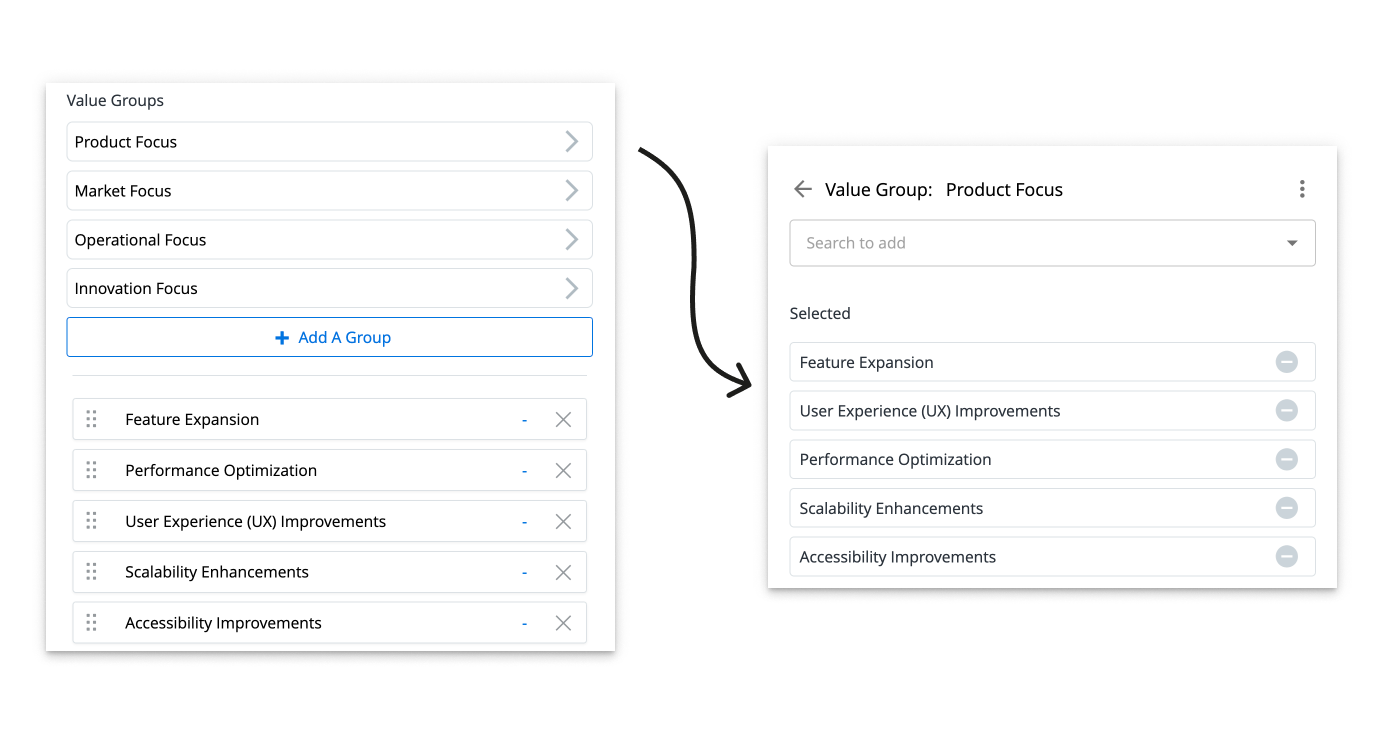
Task: Click the back arrow beside Value Group
Action: (802, 189)
